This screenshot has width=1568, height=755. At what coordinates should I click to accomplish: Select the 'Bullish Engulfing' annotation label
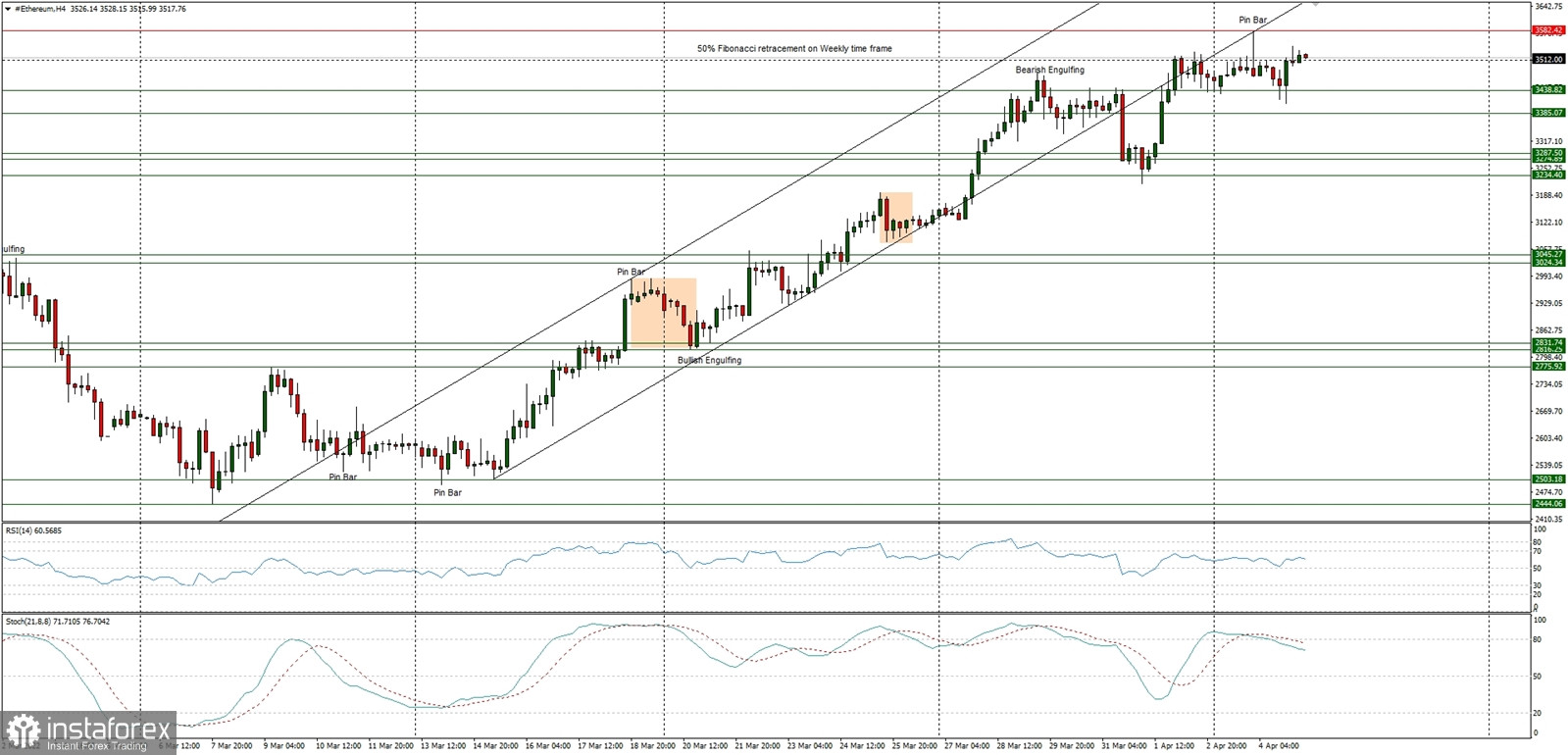click(x=709, y=360)
